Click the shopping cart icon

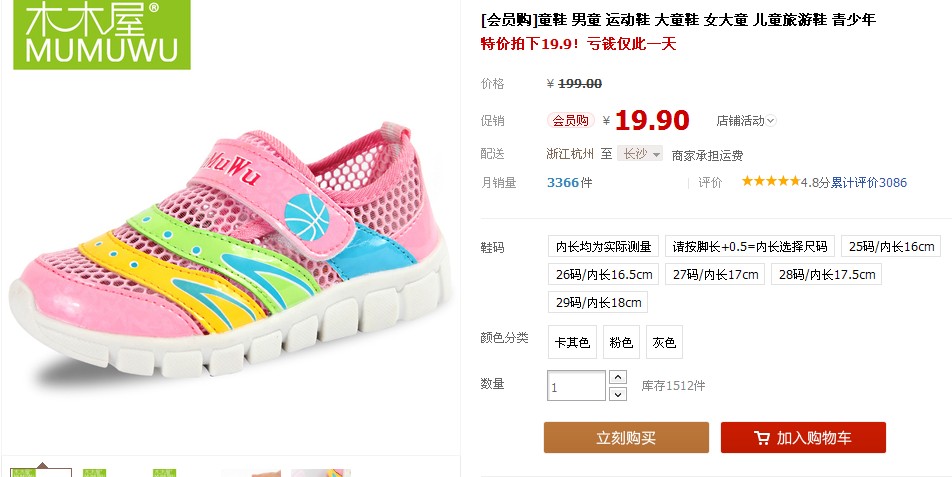(761, 438)
